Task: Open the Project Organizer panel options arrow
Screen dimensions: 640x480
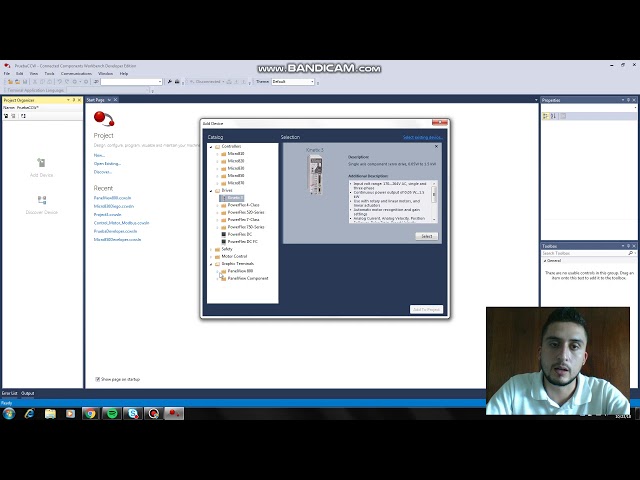Action: point(68,100)
